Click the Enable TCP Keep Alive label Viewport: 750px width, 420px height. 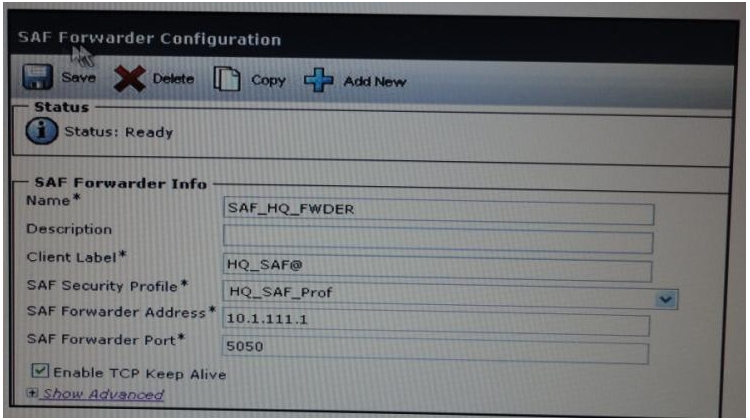pyautogui.click(x=140, y=373)
